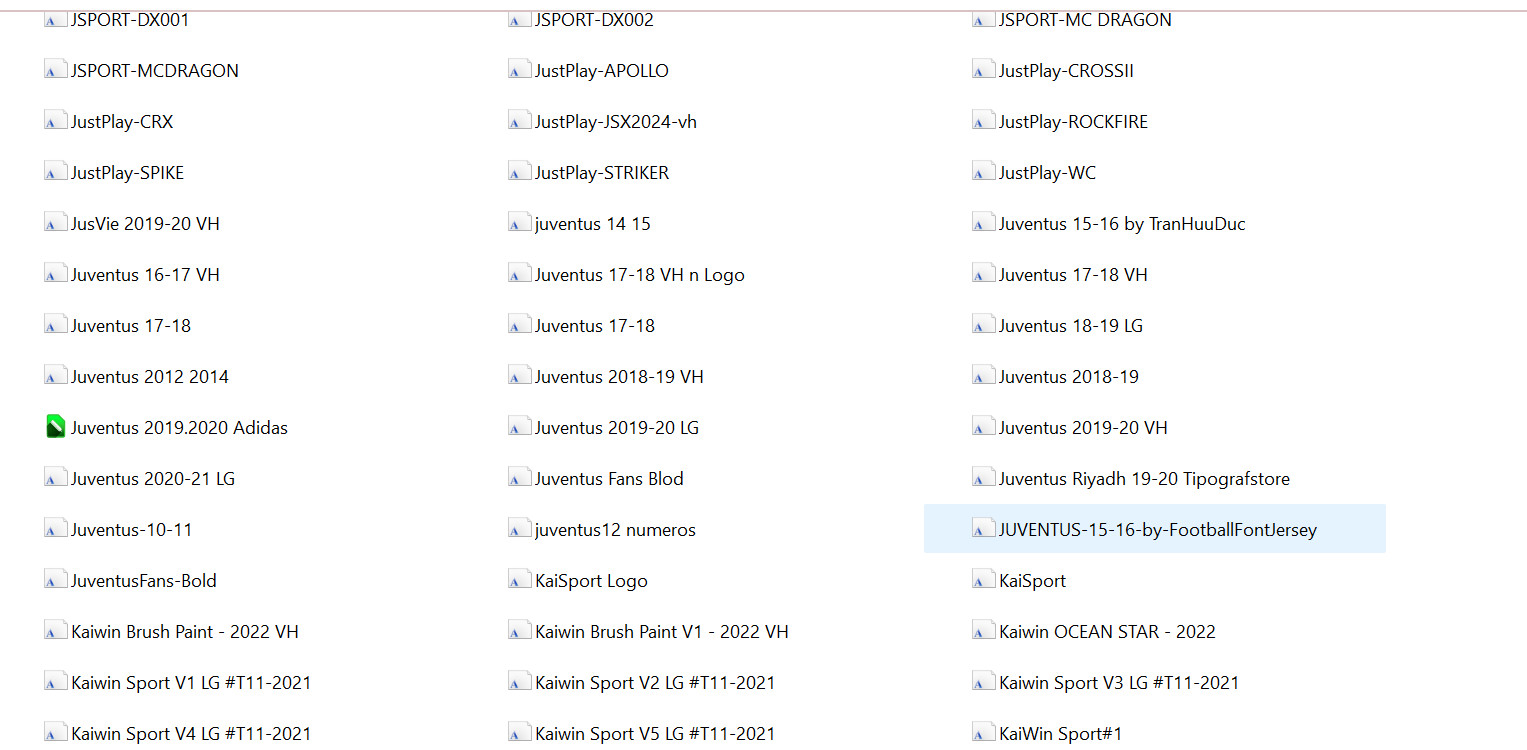Select the JustPlay-APOLLO font file icon
The image size is (1527, 750).
(520, 70)
